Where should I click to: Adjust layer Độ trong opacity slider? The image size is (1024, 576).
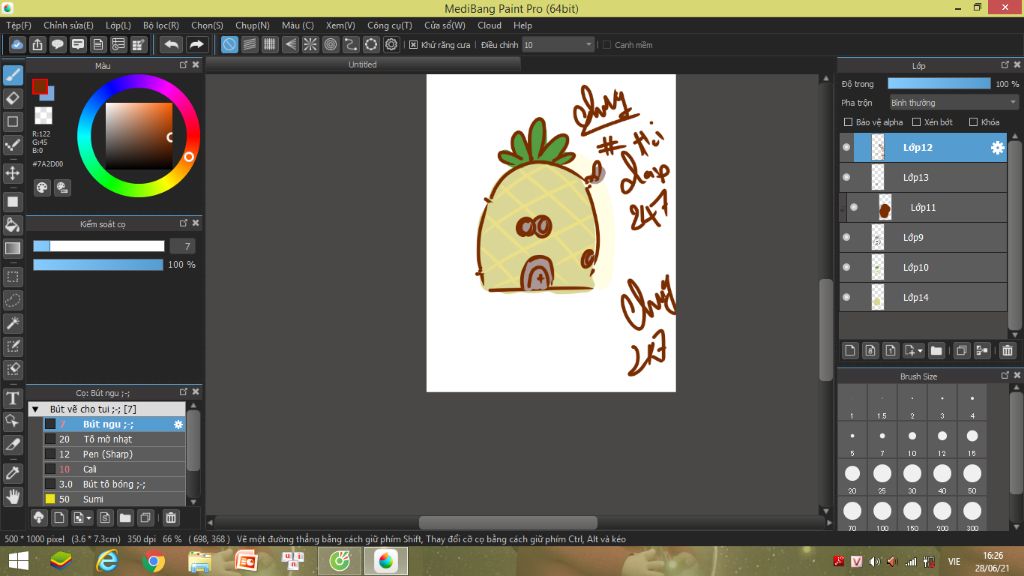(938, 84)
